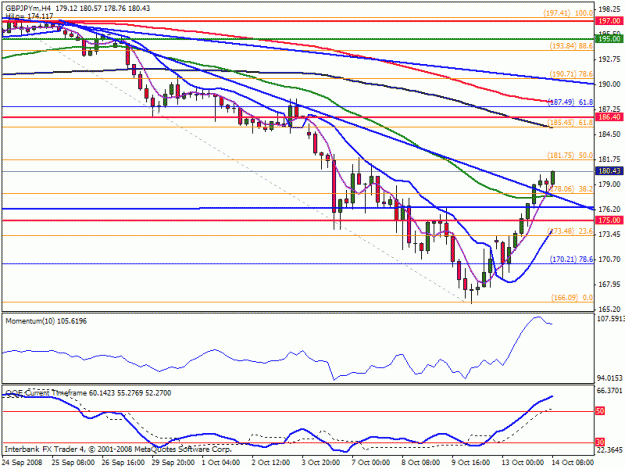625x469 pixels.
Task: Select the 9 Oct 16:00 date marker
Action: tap(471, 462)
